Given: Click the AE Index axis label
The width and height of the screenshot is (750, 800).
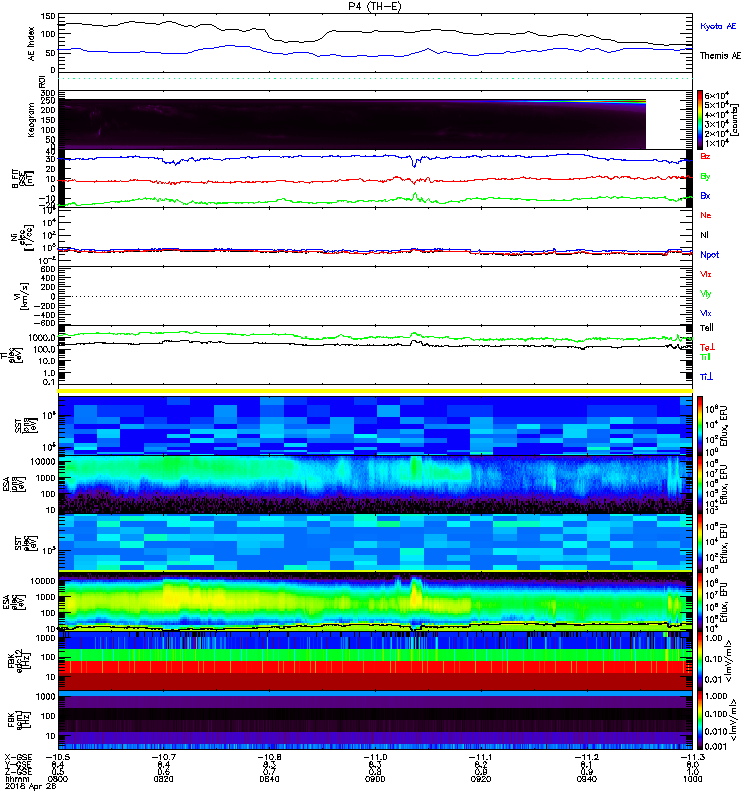Looking at the screenshot, I should point(31,43).
